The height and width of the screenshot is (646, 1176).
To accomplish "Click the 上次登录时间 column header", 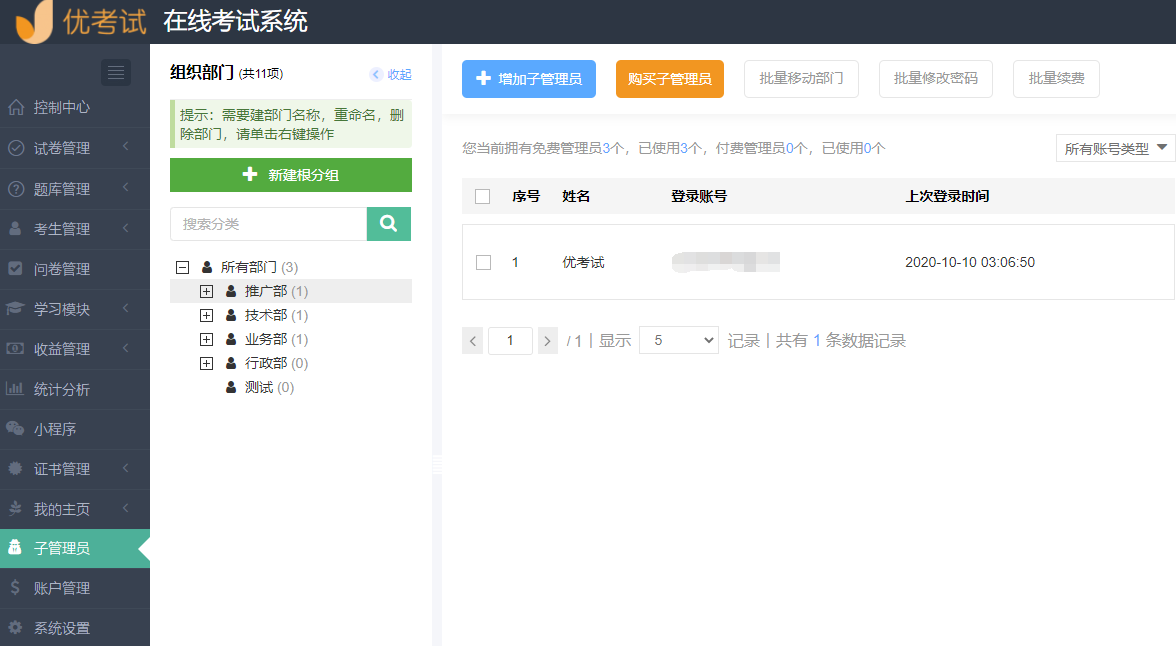I will click(947, 197).
